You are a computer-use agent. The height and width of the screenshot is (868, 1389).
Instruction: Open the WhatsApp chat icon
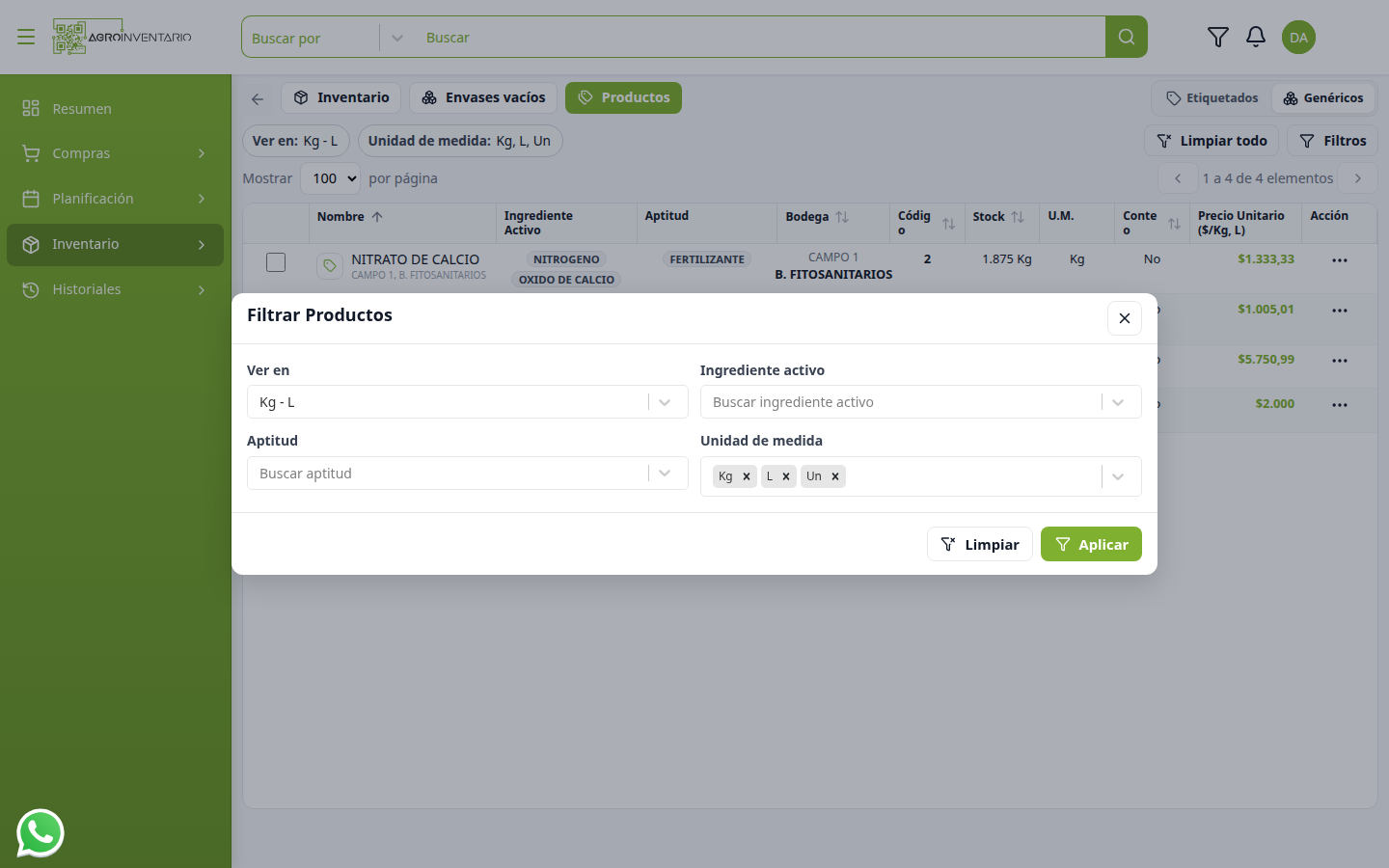(41, 832)
